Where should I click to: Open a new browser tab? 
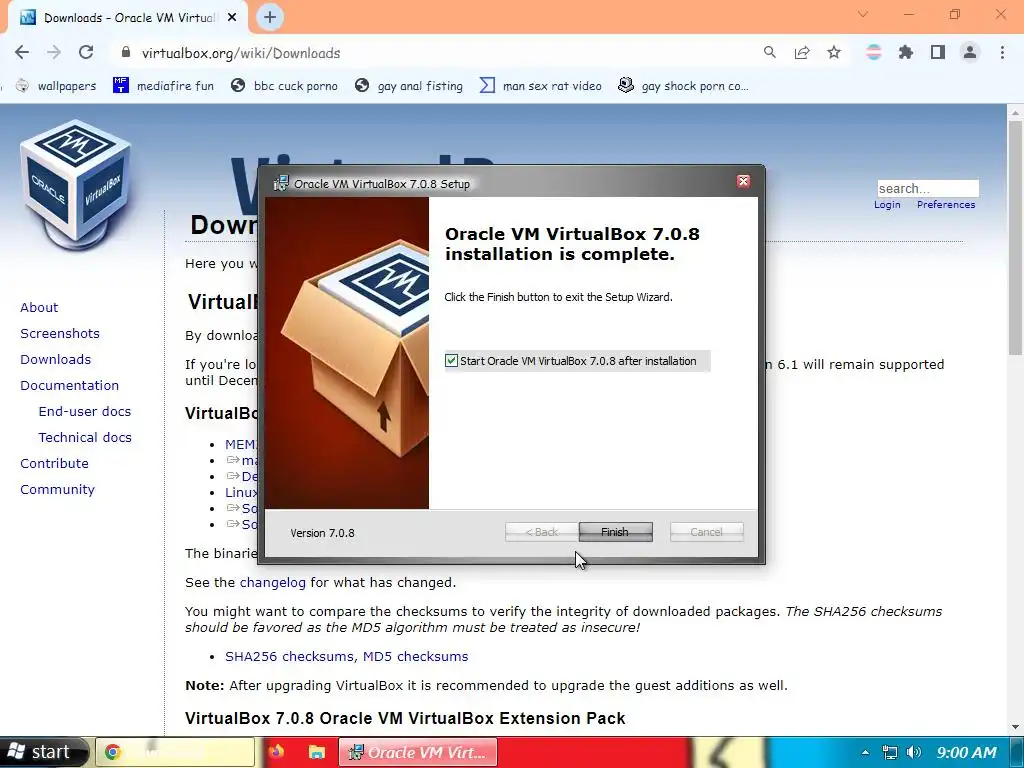click(x=270, y=17)
